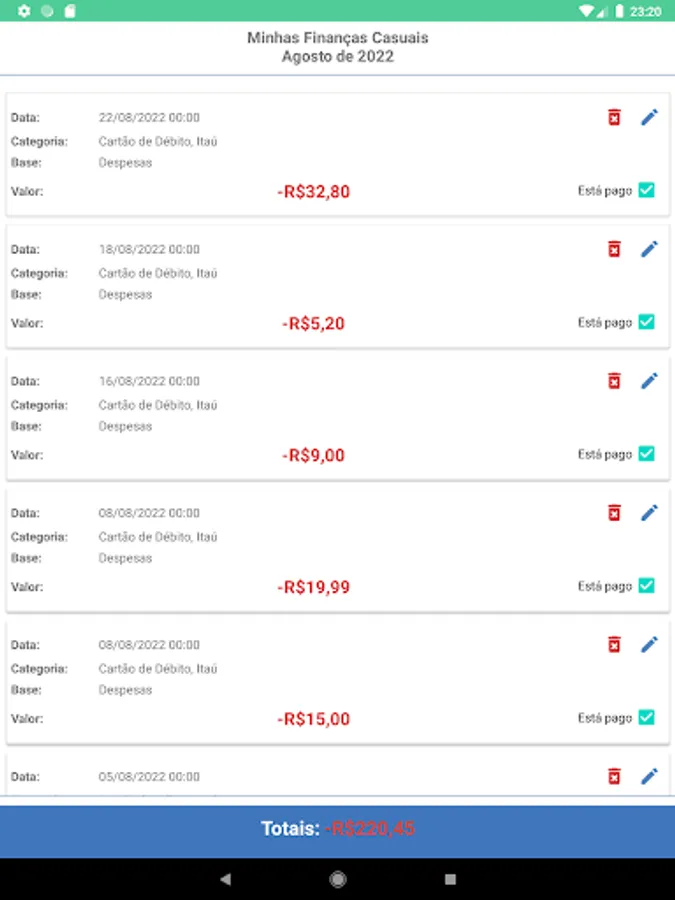
Task: Delete the -R$5,20 expense entry
Action: (614, 249)
